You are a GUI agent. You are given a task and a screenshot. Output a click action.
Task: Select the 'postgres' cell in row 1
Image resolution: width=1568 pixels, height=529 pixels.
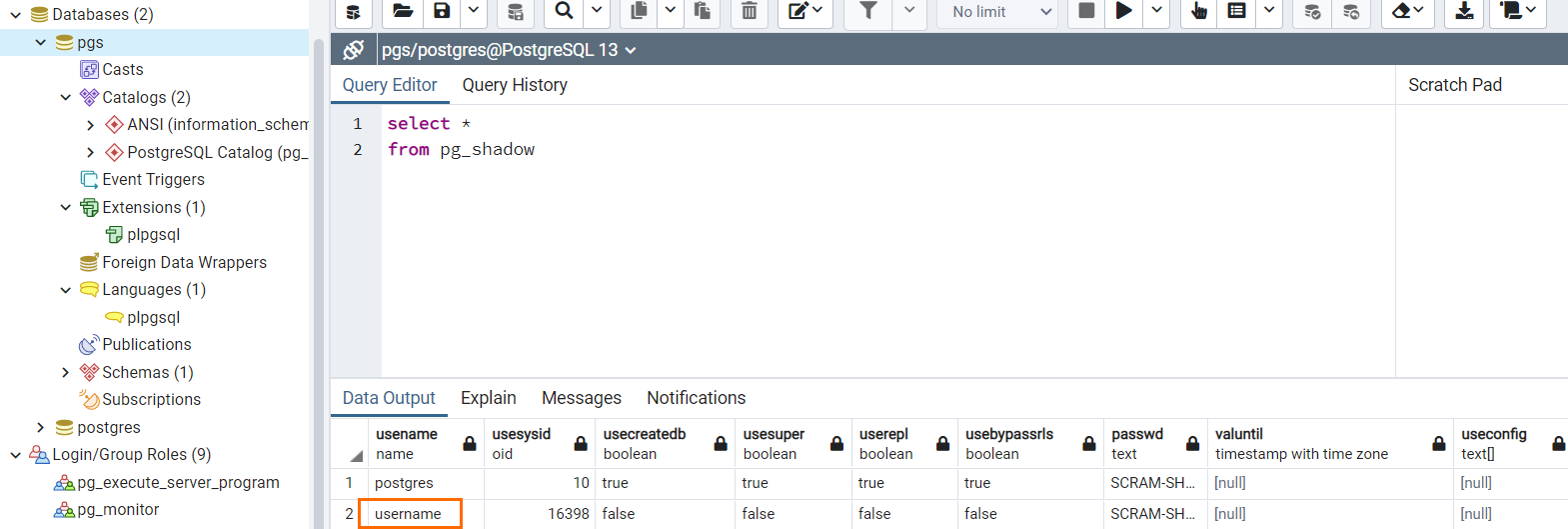click(x=426, y=483)
